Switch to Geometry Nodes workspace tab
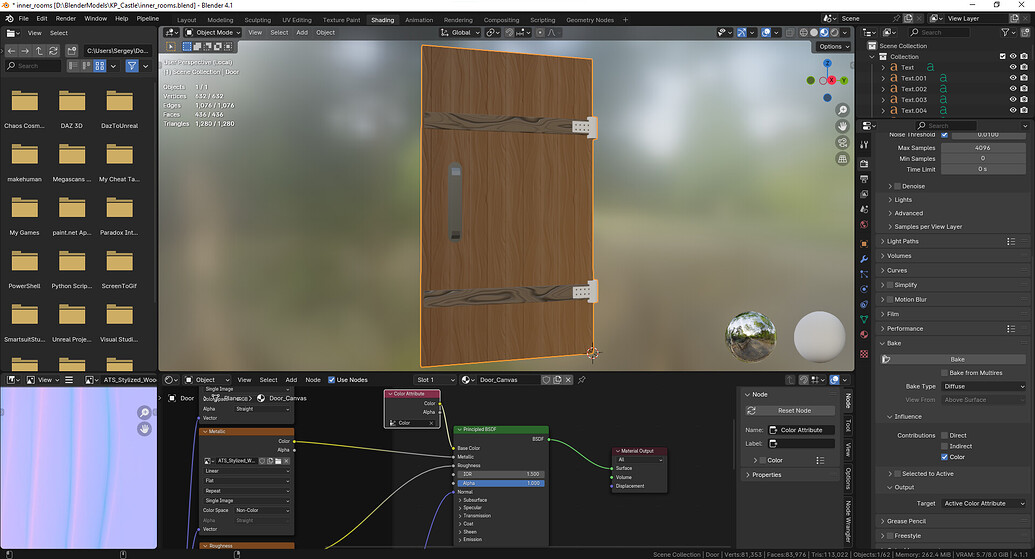Viewport: 1035px width, 559px height. tap(589, 20)
